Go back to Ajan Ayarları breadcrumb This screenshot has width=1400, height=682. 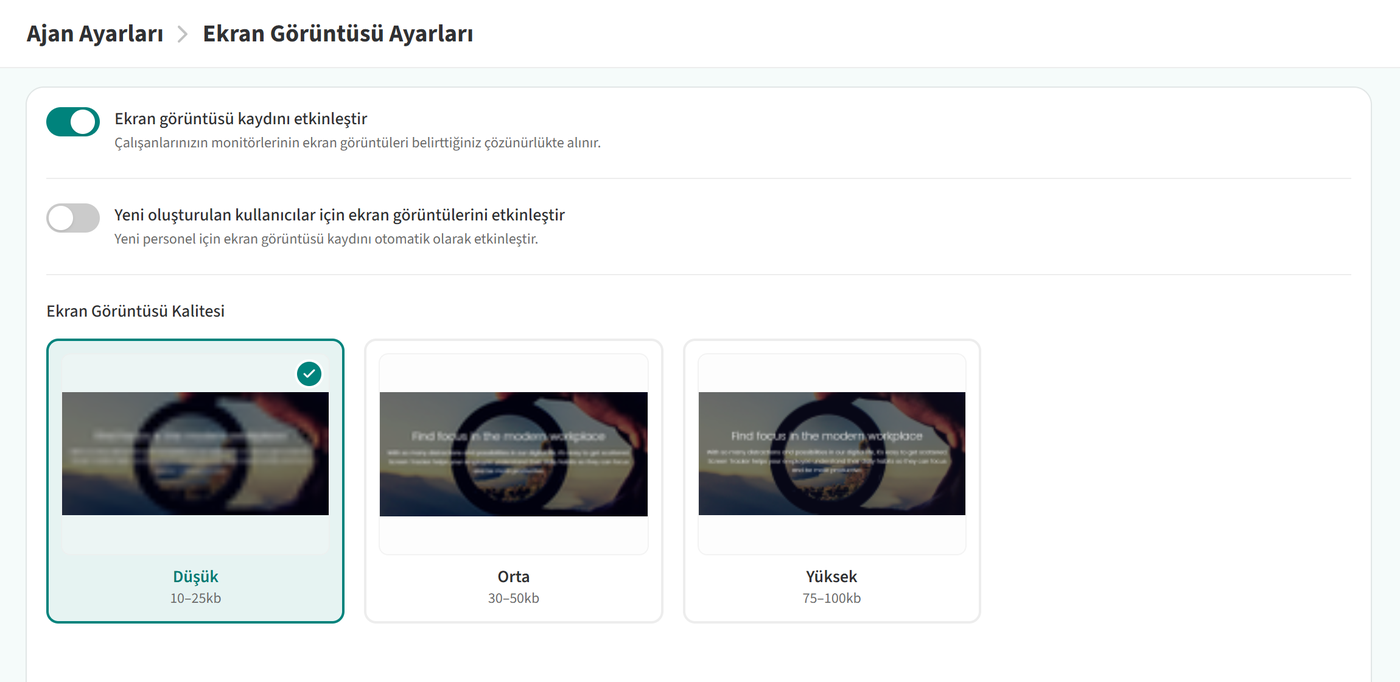tap(95, 34)
